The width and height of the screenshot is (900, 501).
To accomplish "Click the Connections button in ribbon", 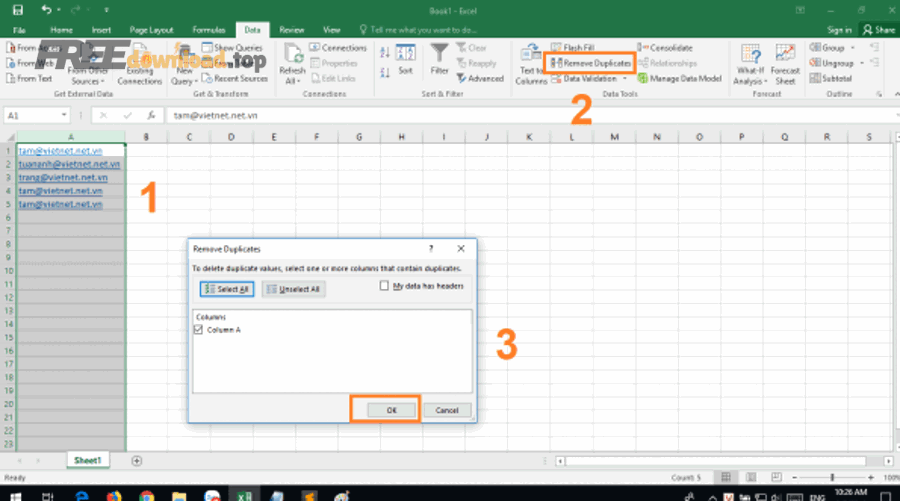I will (338, 48).
